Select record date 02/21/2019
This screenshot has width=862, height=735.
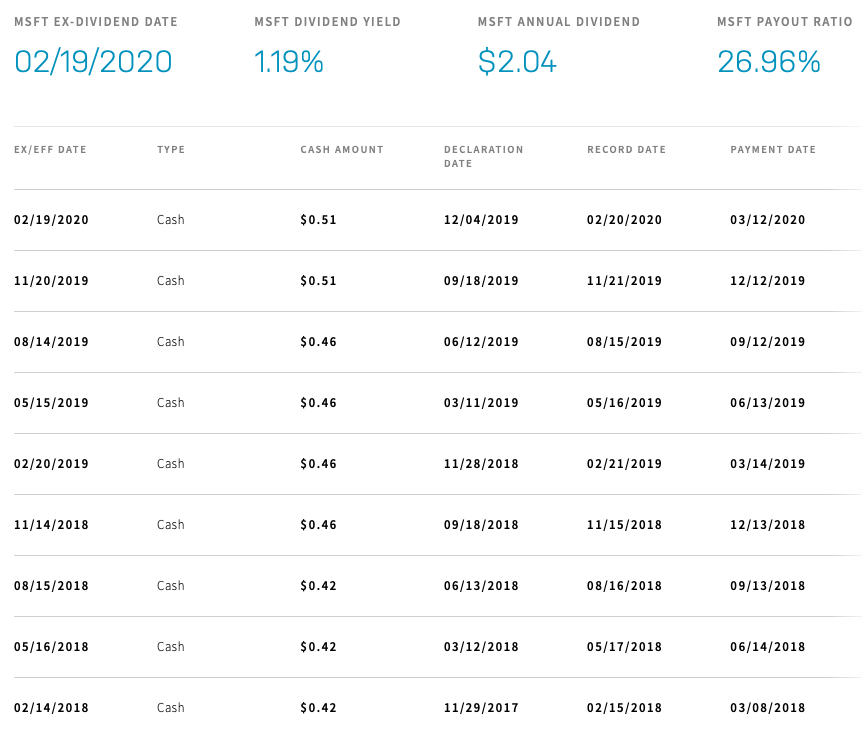click(x=624, y=464)
